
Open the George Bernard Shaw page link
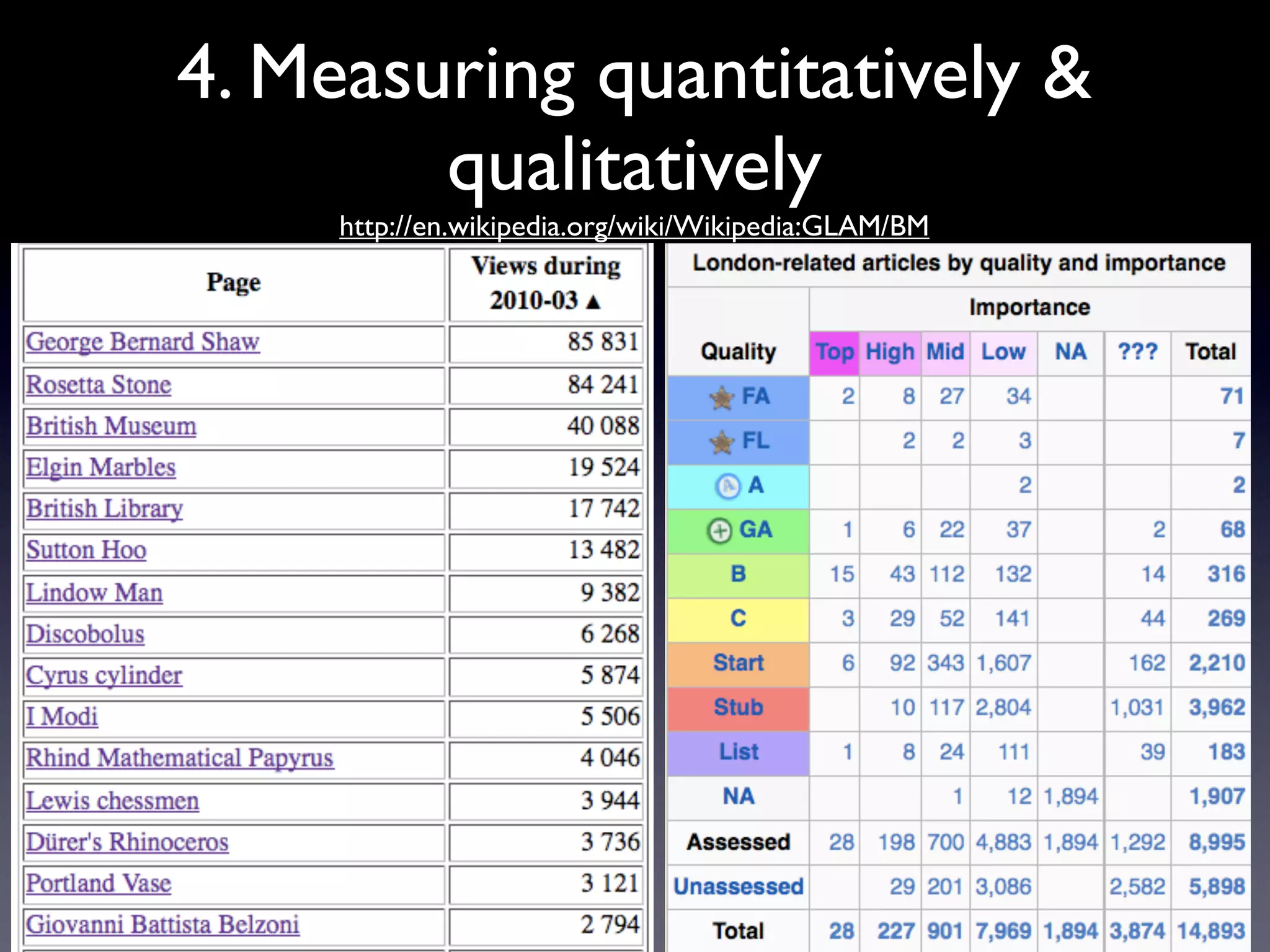pos(143,342)
